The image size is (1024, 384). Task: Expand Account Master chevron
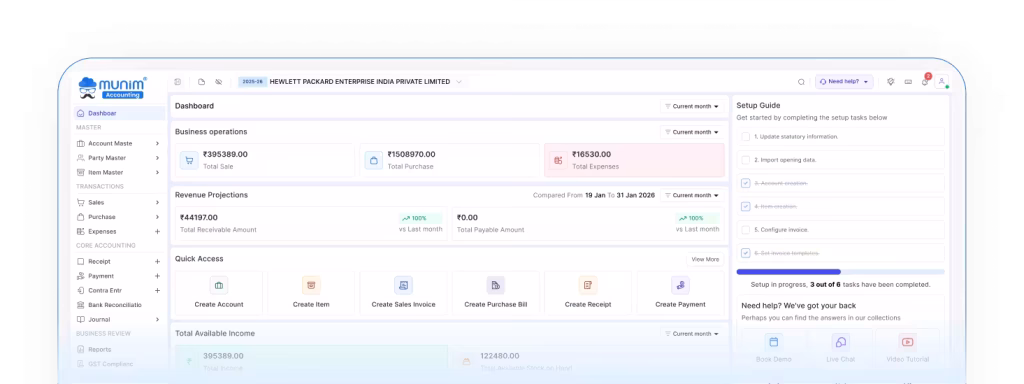tap(157, 144)
